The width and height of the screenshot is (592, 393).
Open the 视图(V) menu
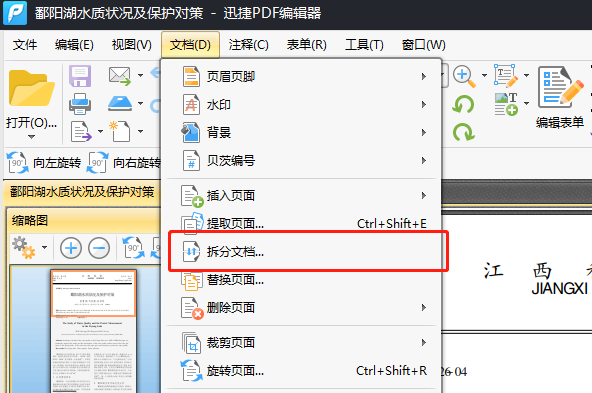pos(131,45)
